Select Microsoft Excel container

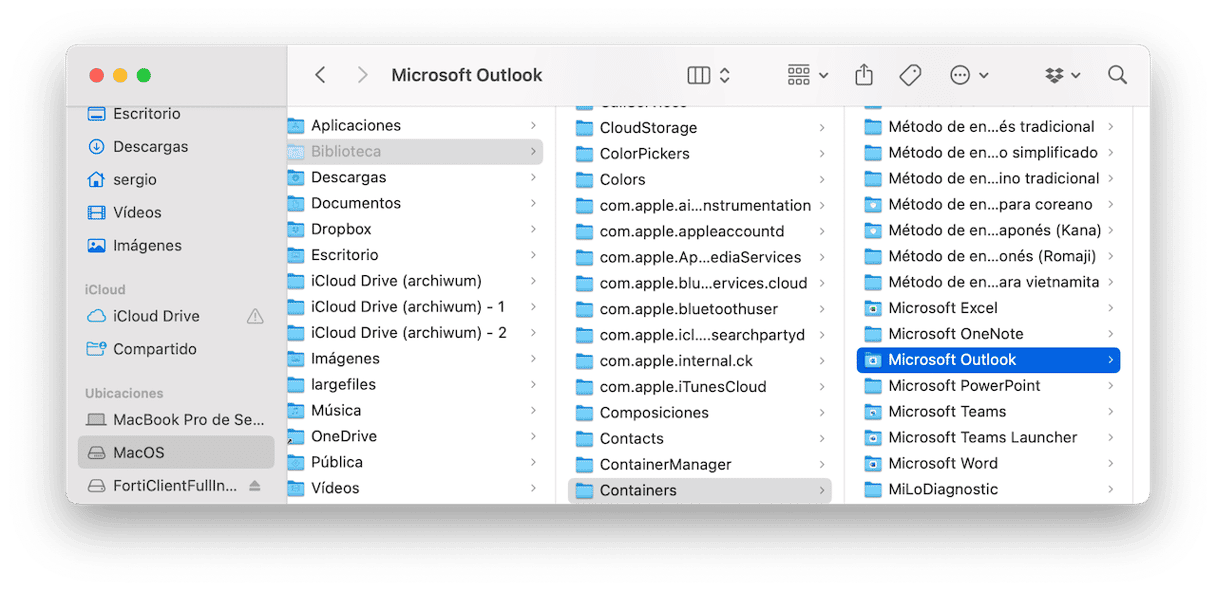(988, 308)
